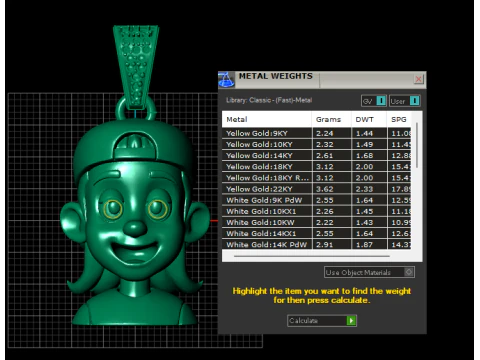The image size is (480, 360).
Task: Select the Yellow Gold:9KY row
Action: [x=316, y=133]
